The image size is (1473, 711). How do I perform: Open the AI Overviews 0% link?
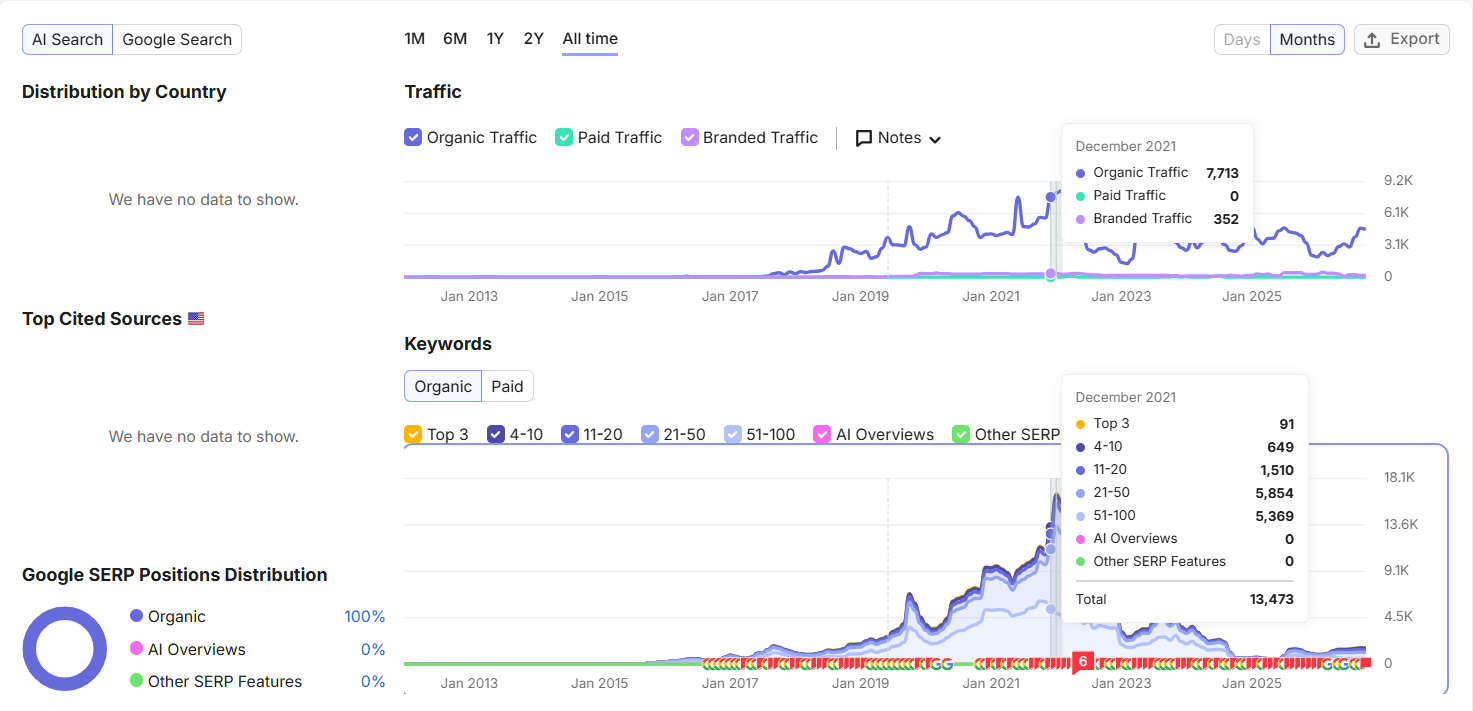[373, 649]
